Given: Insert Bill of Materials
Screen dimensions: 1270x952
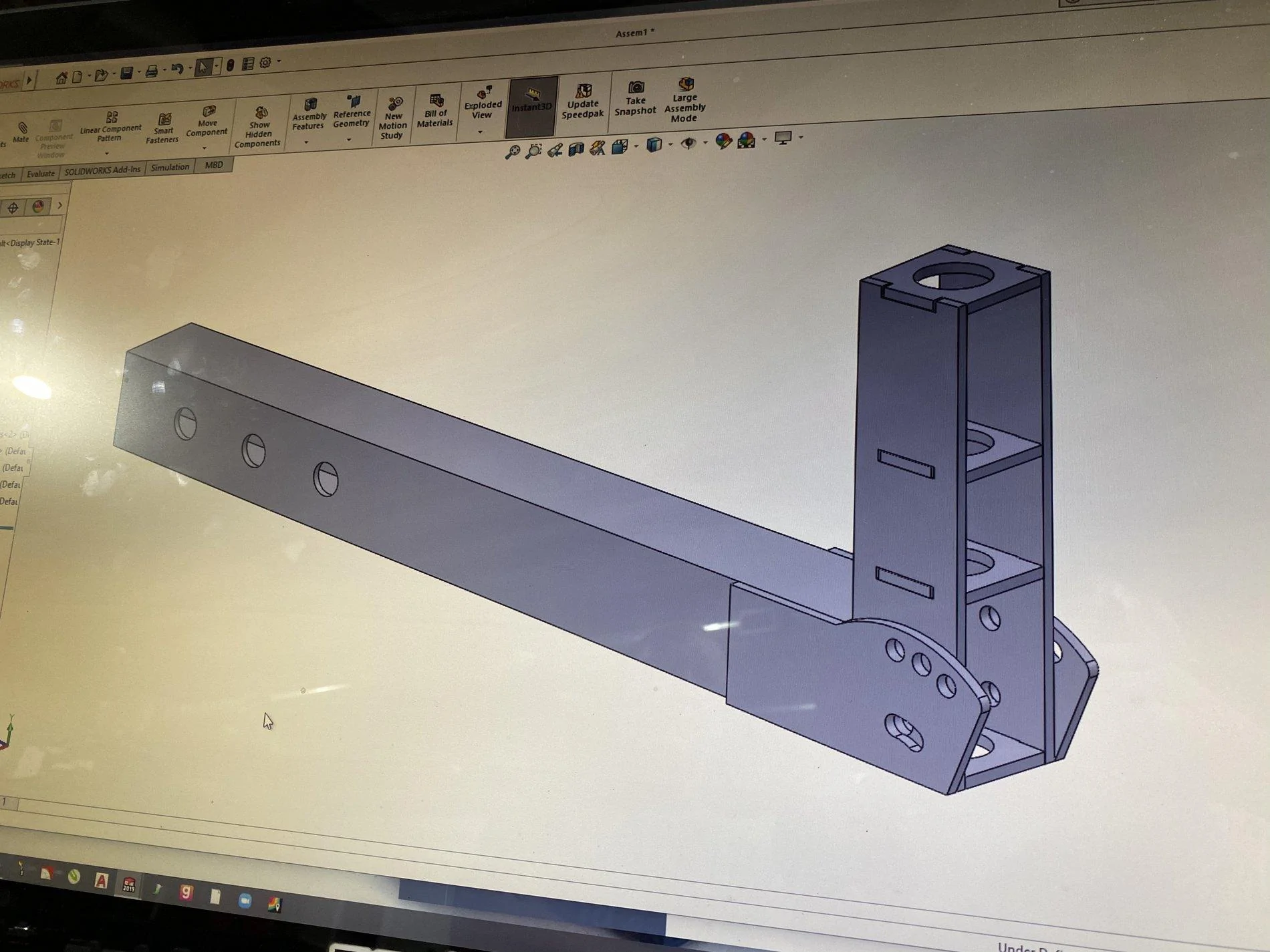Looking at the screenshot, I should pos(435,111).
